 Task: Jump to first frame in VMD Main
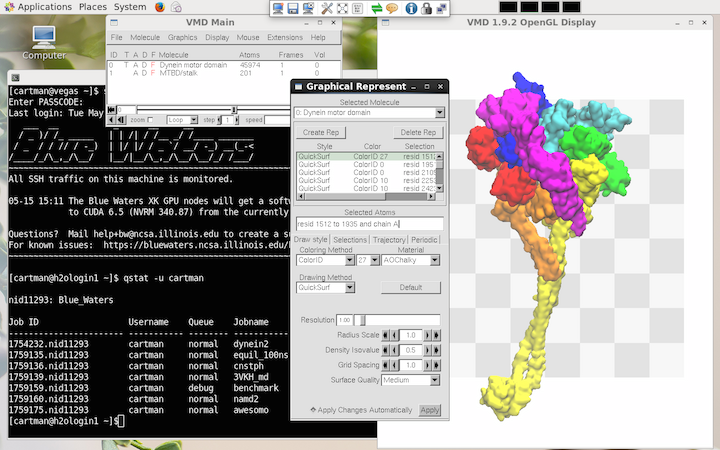tap(112, 110)
